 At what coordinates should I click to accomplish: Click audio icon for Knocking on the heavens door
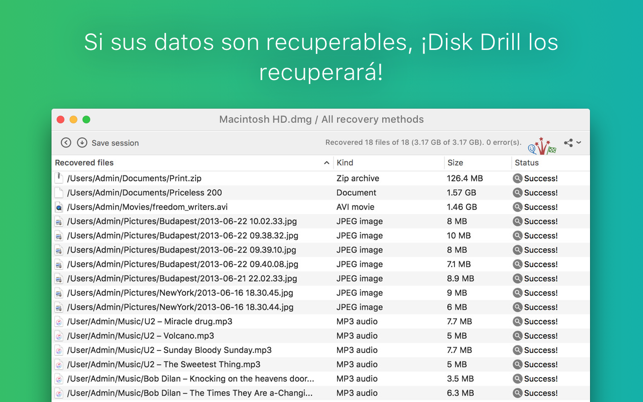tap(59, 379)
